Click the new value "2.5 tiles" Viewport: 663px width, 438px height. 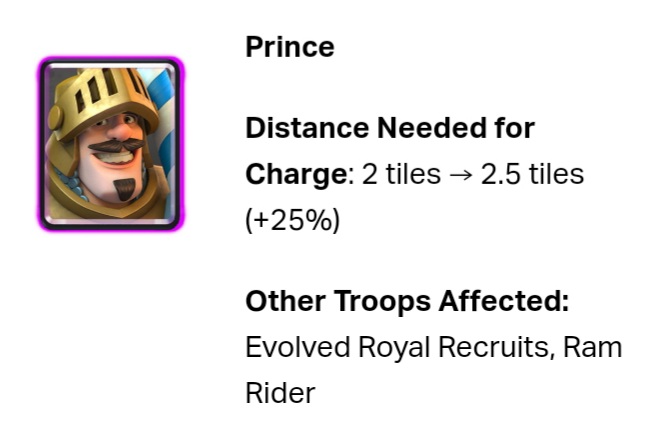[x=532, y=174]
